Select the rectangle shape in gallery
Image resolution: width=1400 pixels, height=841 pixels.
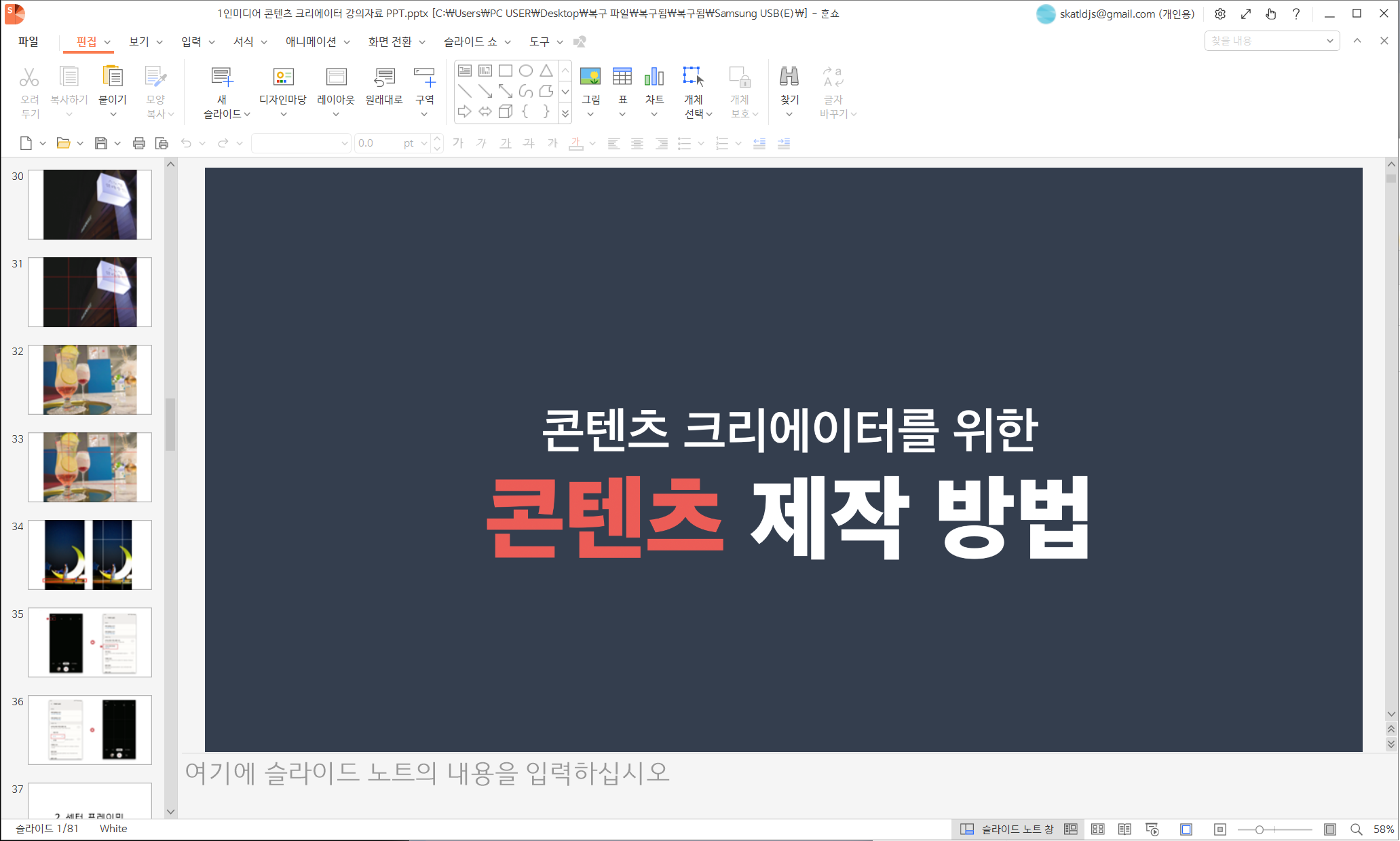506,71
